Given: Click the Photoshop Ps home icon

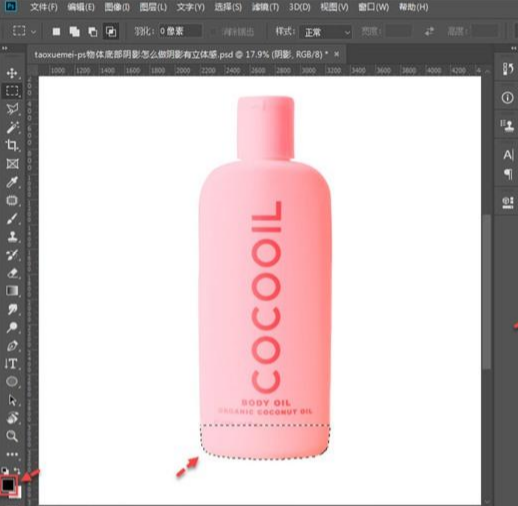Looking at the screenshot, I should [x=11, y=7].
